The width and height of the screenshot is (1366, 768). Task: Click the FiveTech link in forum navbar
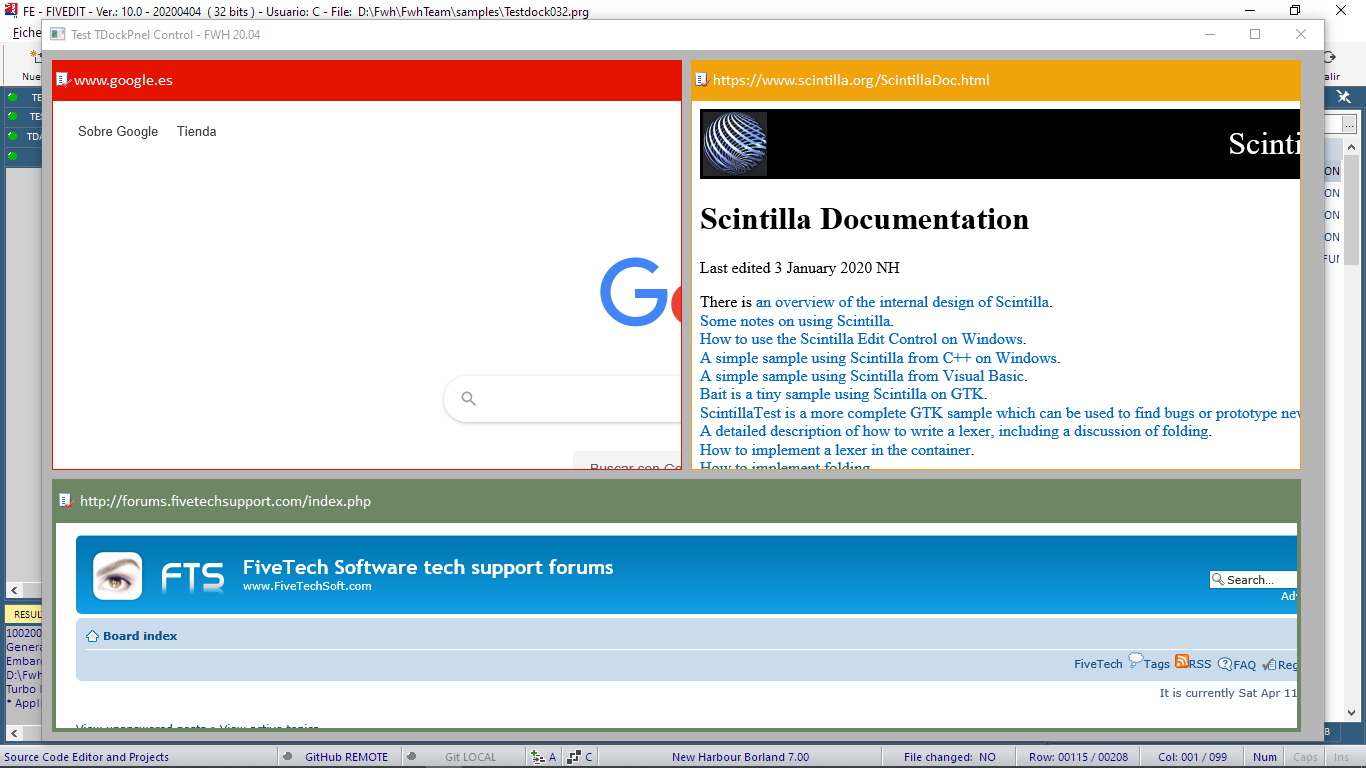tap(1098, 664)
